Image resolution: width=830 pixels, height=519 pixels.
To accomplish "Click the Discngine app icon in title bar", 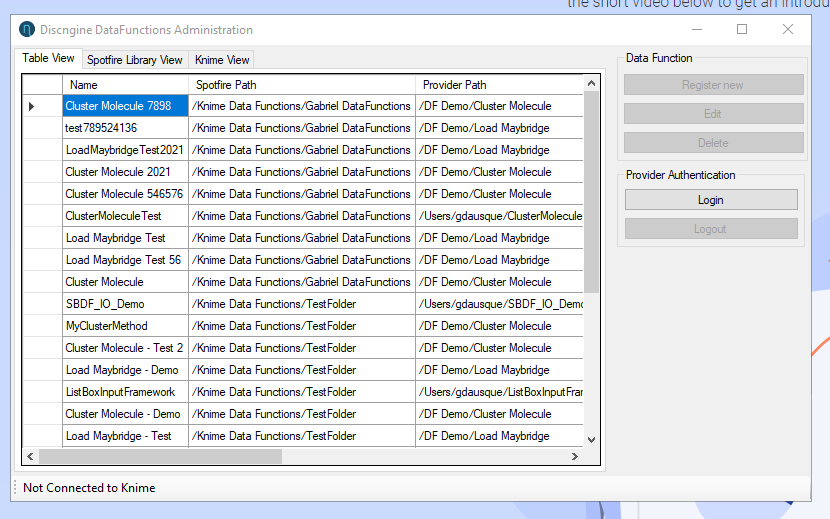I will click(26, 30).
